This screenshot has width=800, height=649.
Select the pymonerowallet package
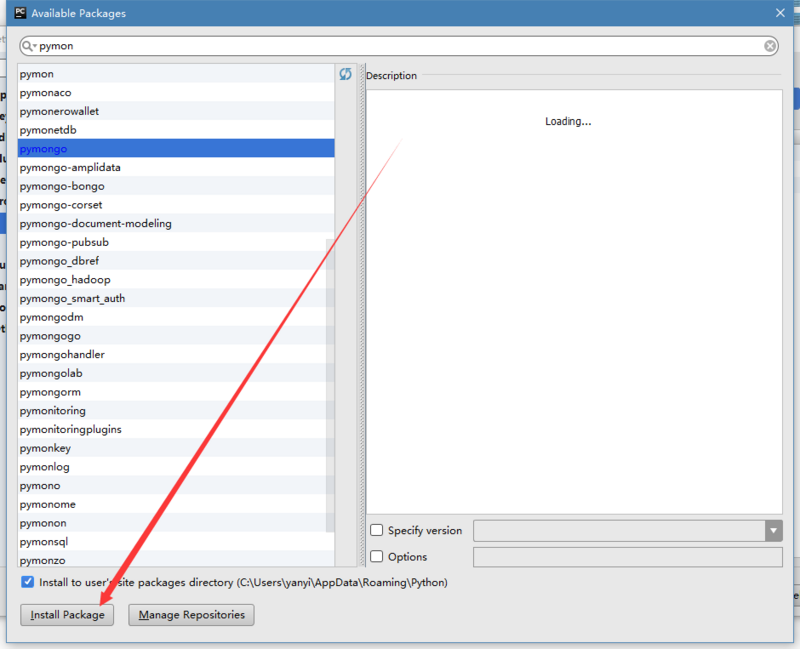pos(176,111)
